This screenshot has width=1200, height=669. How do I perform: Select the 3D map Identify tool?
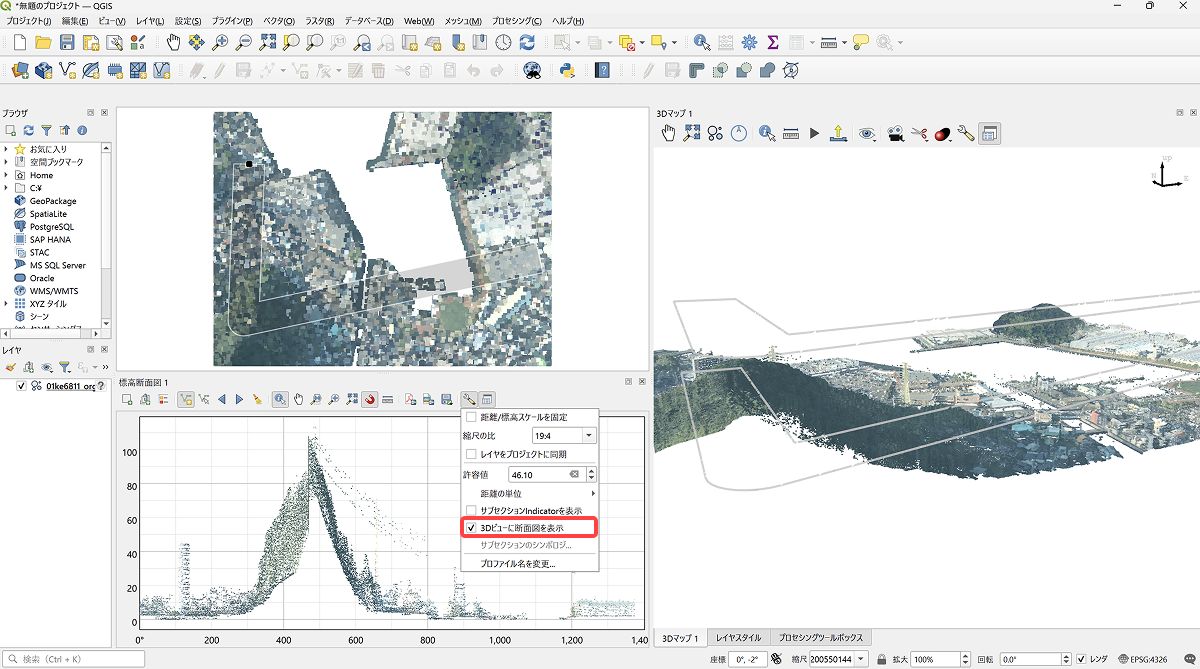(x=767, y=132)
